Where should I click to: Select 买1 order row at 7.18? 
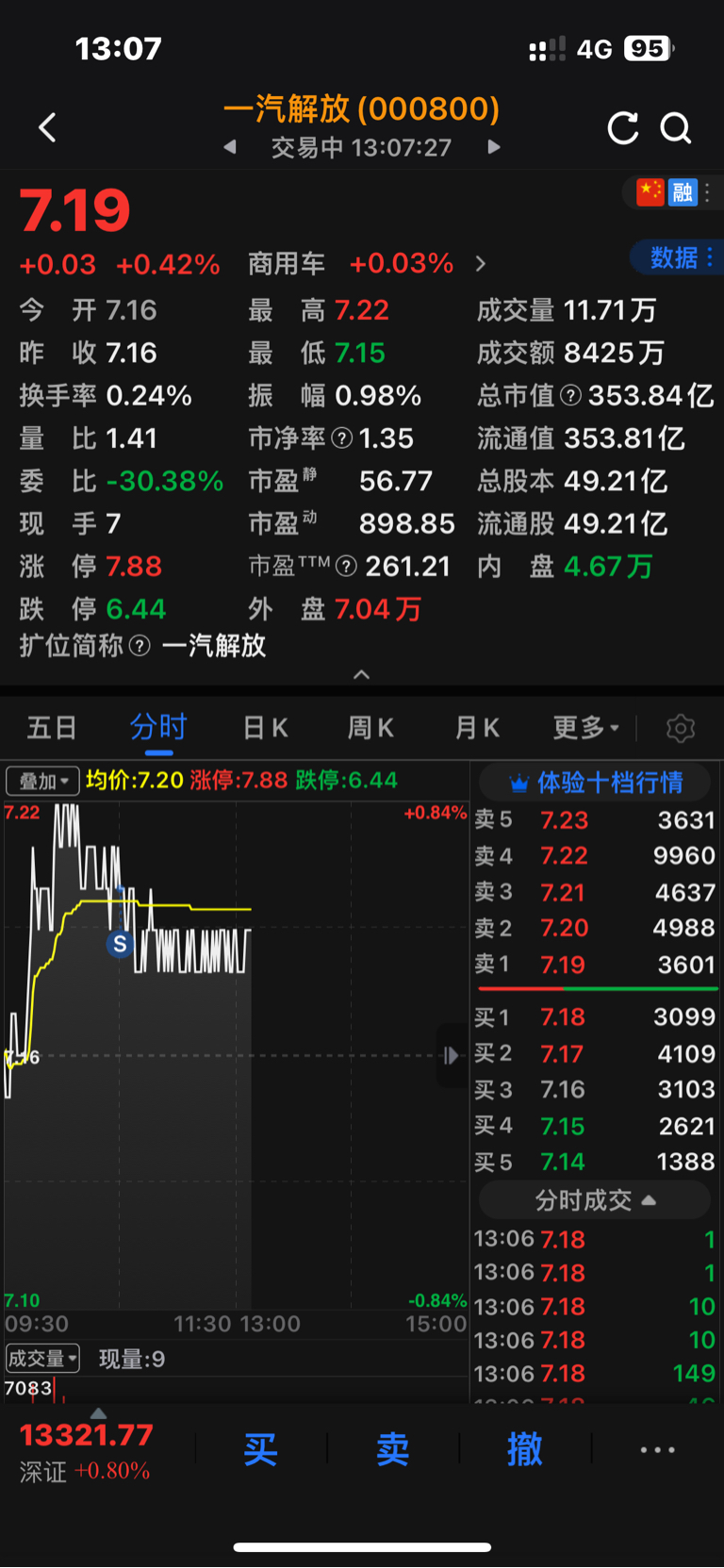(x=595, y=1017)
